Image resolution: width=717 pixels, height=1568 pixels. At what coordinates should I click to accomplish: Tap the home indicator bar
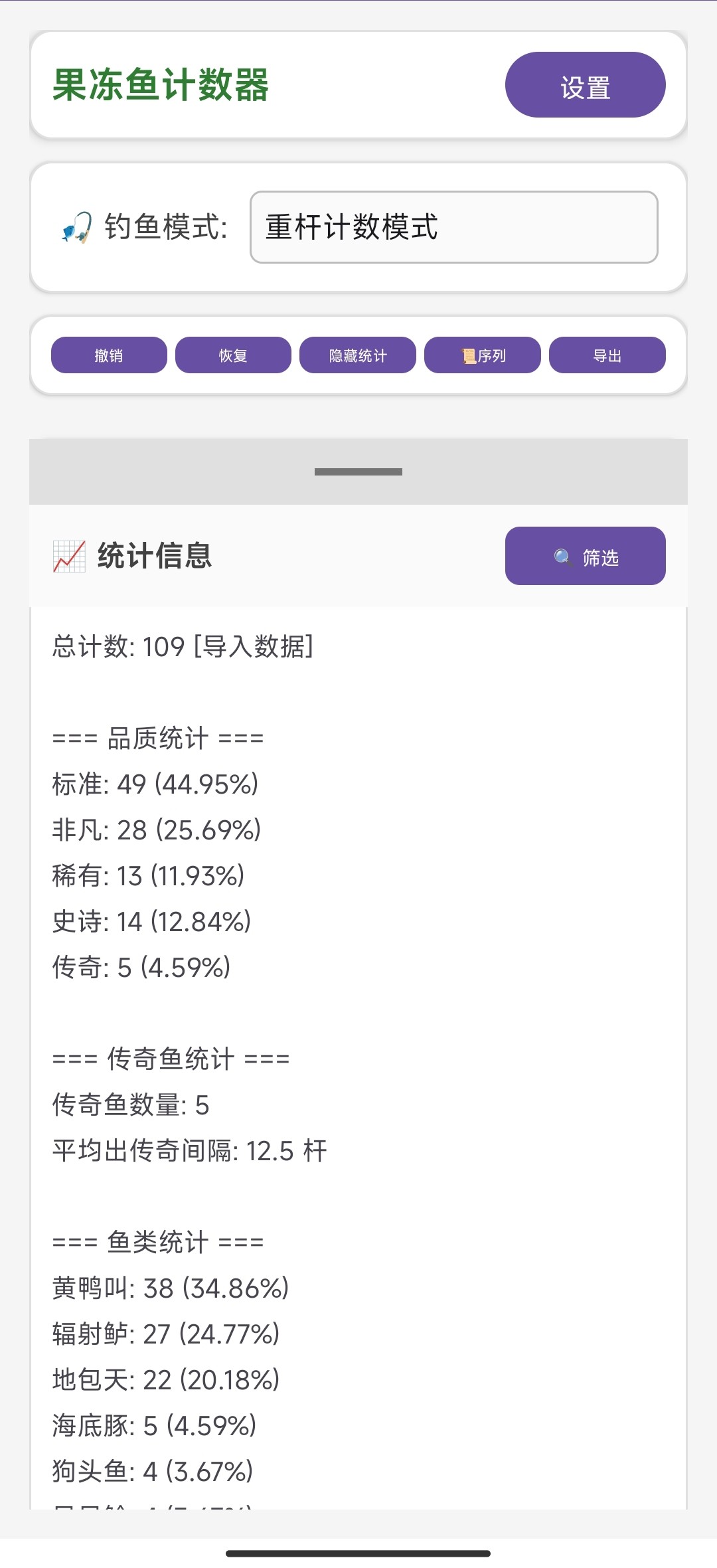[358, 1553]
